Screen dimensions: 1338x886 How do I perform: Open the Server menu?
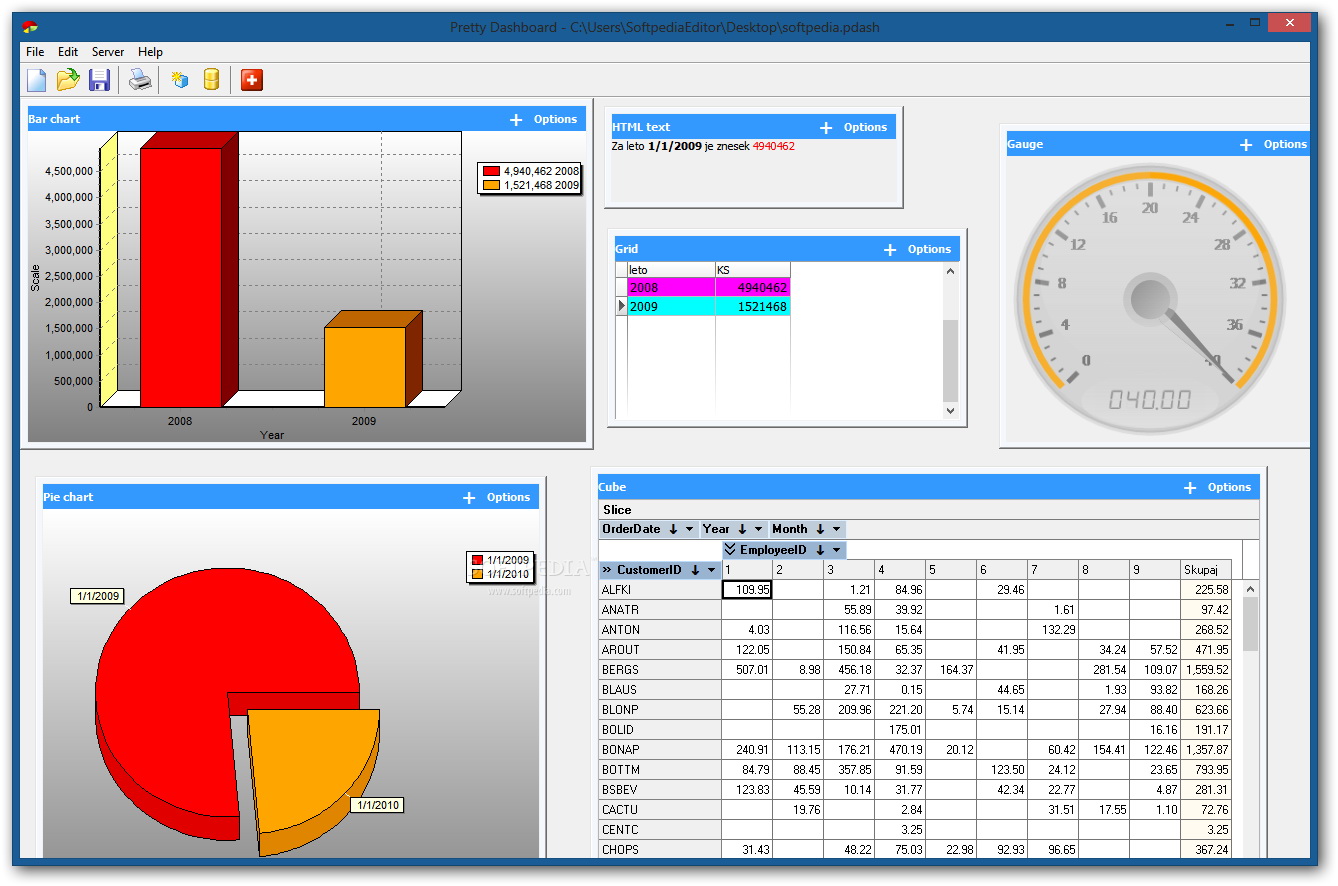[x=108, y=52]
